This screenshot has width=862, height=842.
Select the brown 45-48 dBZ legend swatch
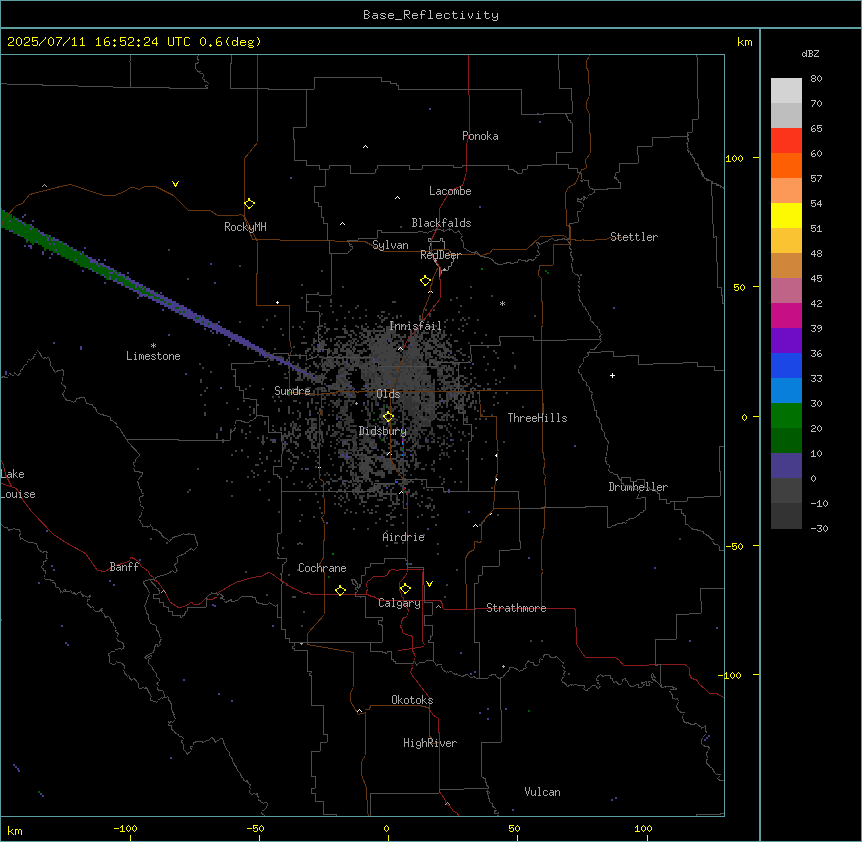pos(786,265)
